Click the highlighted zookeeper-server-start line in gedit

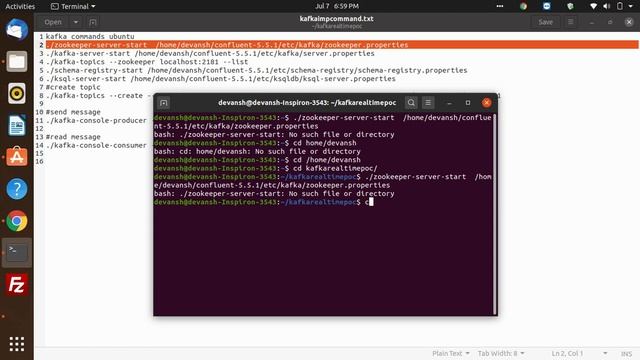[x=342, y=45]
